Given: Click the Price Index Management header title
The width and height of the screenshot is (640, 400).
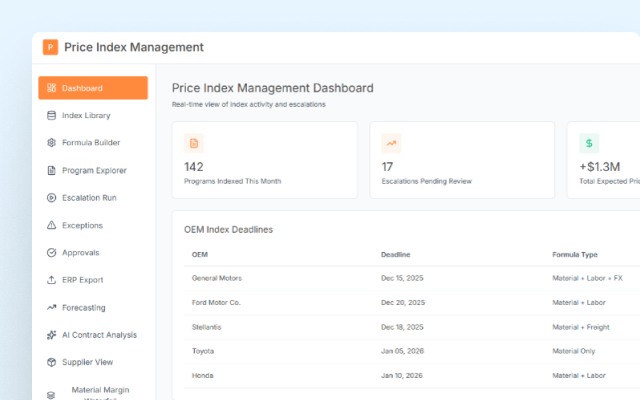Looking at the screenshot, I should tap(134, 47).
